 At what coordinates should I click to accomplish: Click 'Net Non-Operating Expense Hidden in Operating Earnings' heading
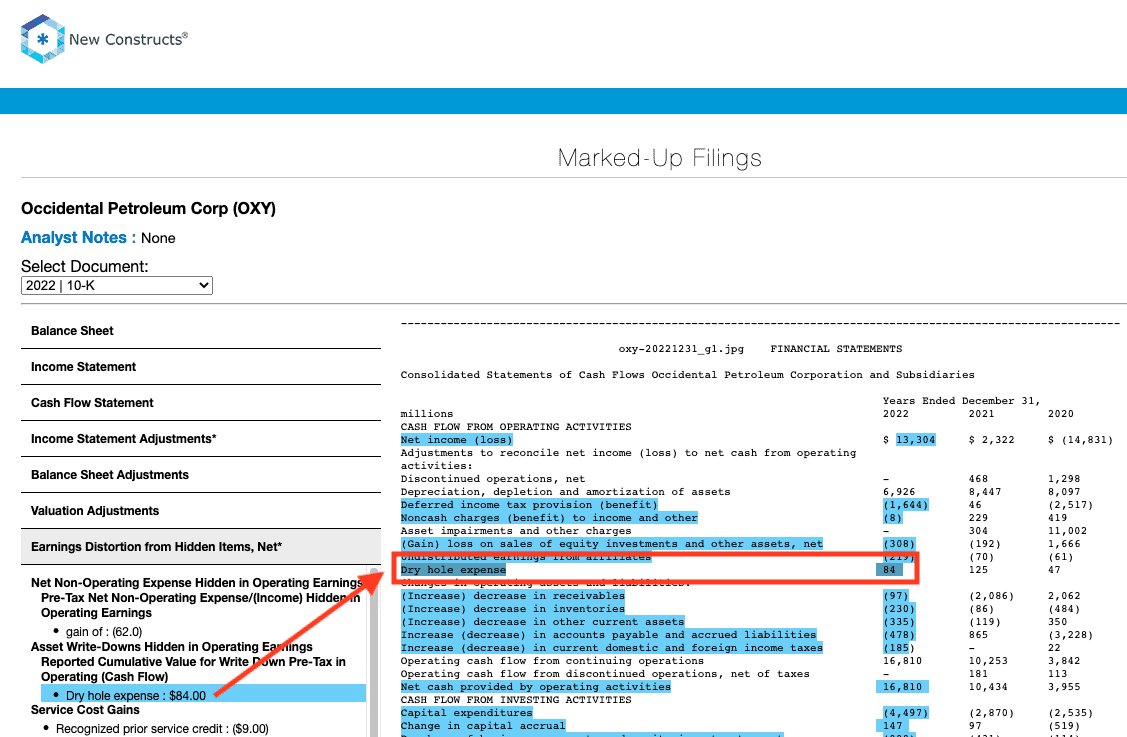196,582
